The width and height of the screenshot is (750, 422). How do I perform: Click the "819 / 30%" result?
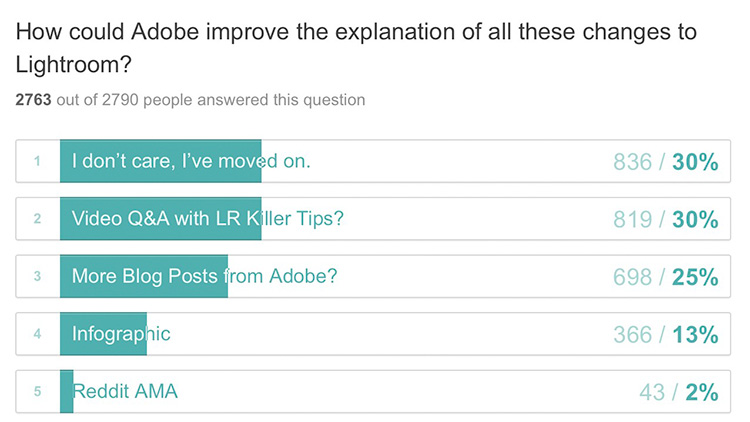(666, 220)
